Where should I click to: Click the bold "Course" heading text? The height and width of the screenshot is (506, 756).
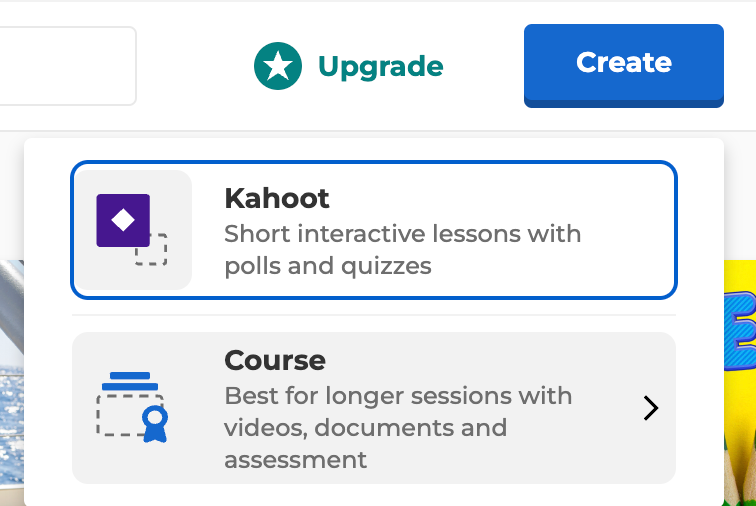tap(275, 360)
